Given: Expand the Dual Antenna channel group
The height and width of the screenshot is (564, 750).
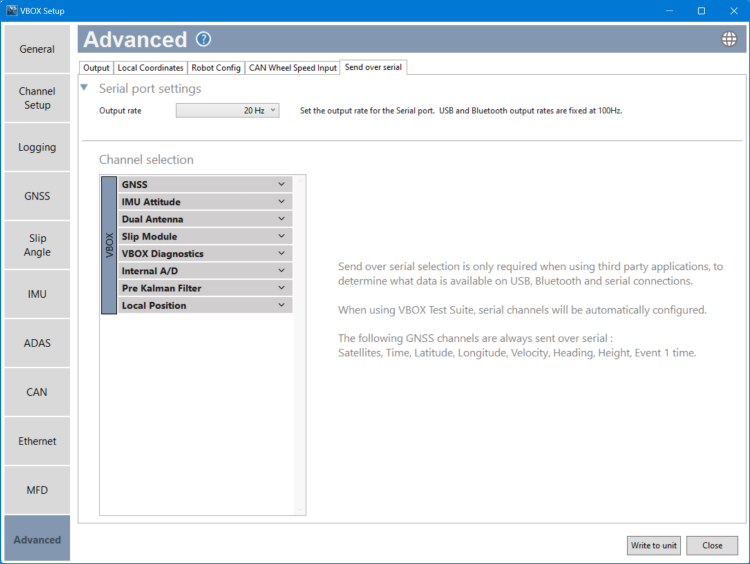Looking at the screenshot, I should tap(205, 219).
